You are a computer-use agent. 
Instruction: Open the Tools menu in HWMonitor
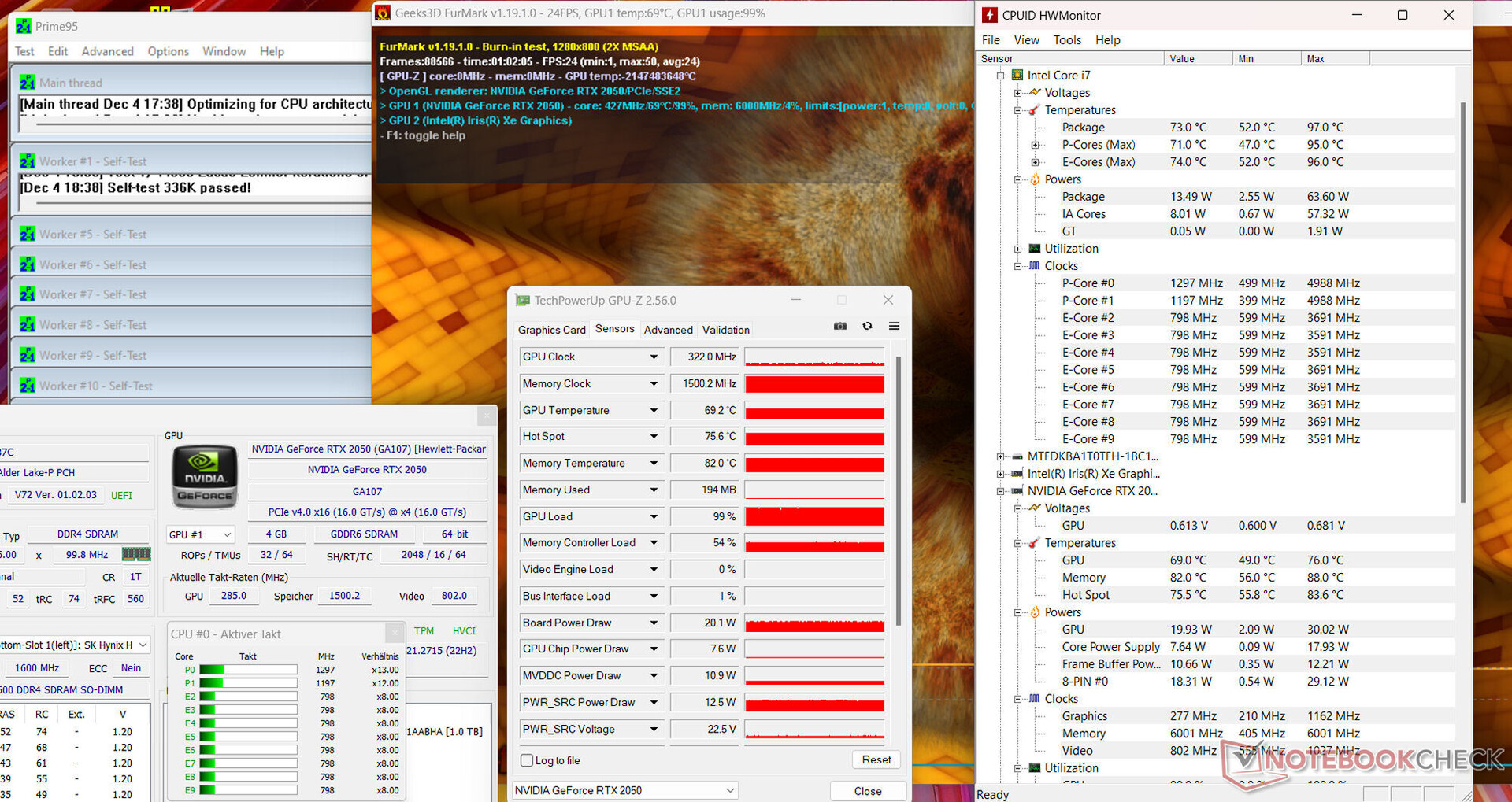pos(1067,40)
